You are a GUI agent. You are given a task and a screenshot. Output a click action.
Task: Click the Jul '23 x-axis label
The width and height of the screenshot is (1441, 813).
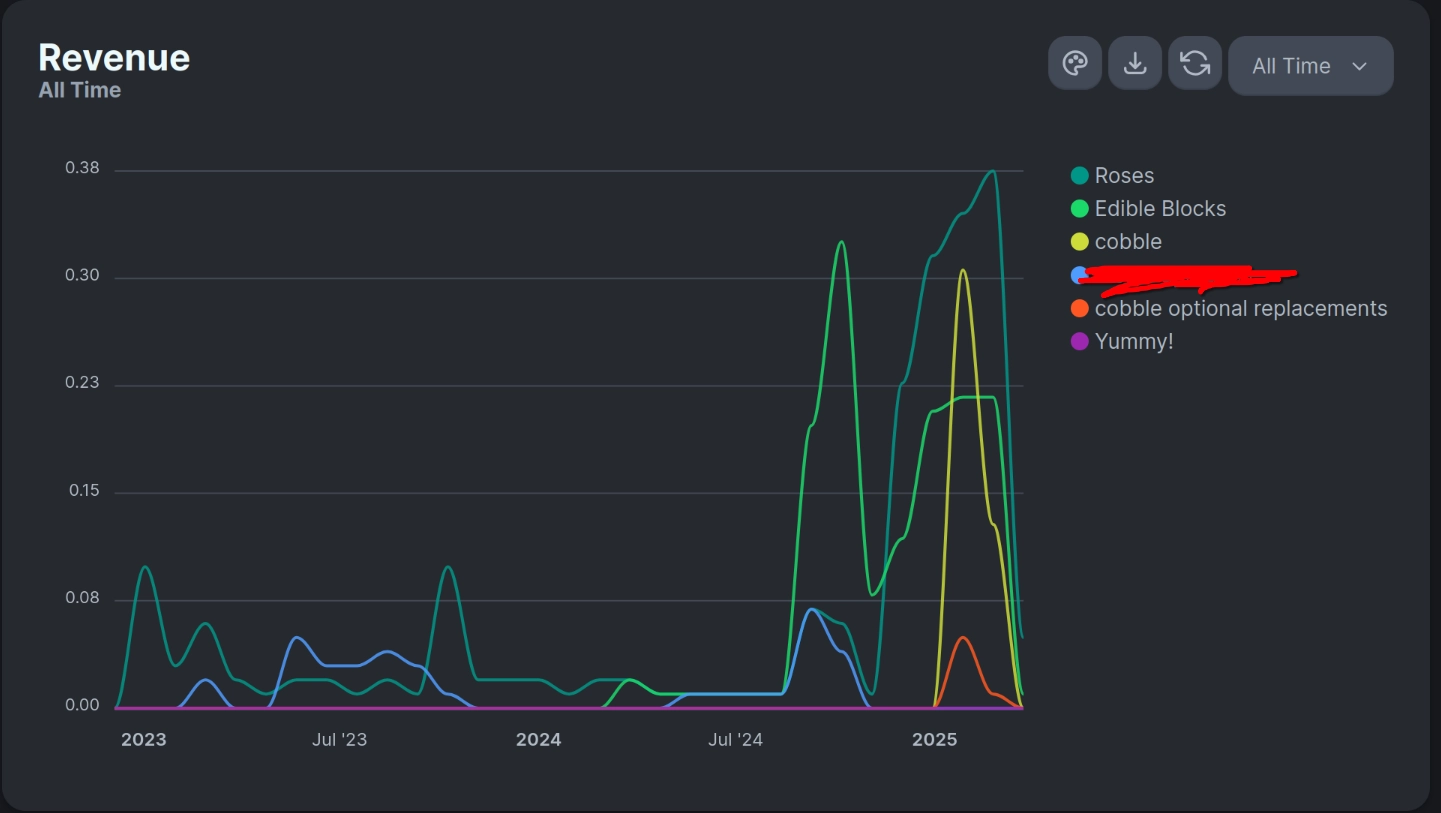[x=339, y=740]
